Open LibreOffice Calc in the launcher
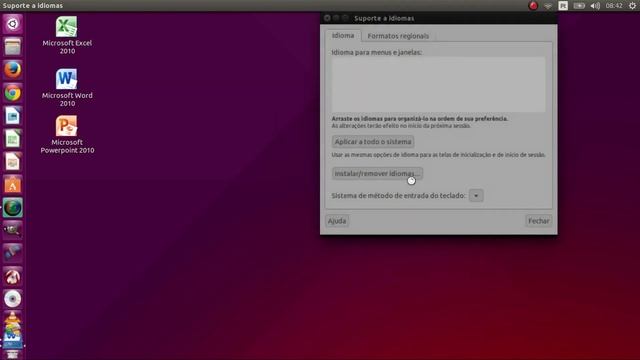 (13, 139)
